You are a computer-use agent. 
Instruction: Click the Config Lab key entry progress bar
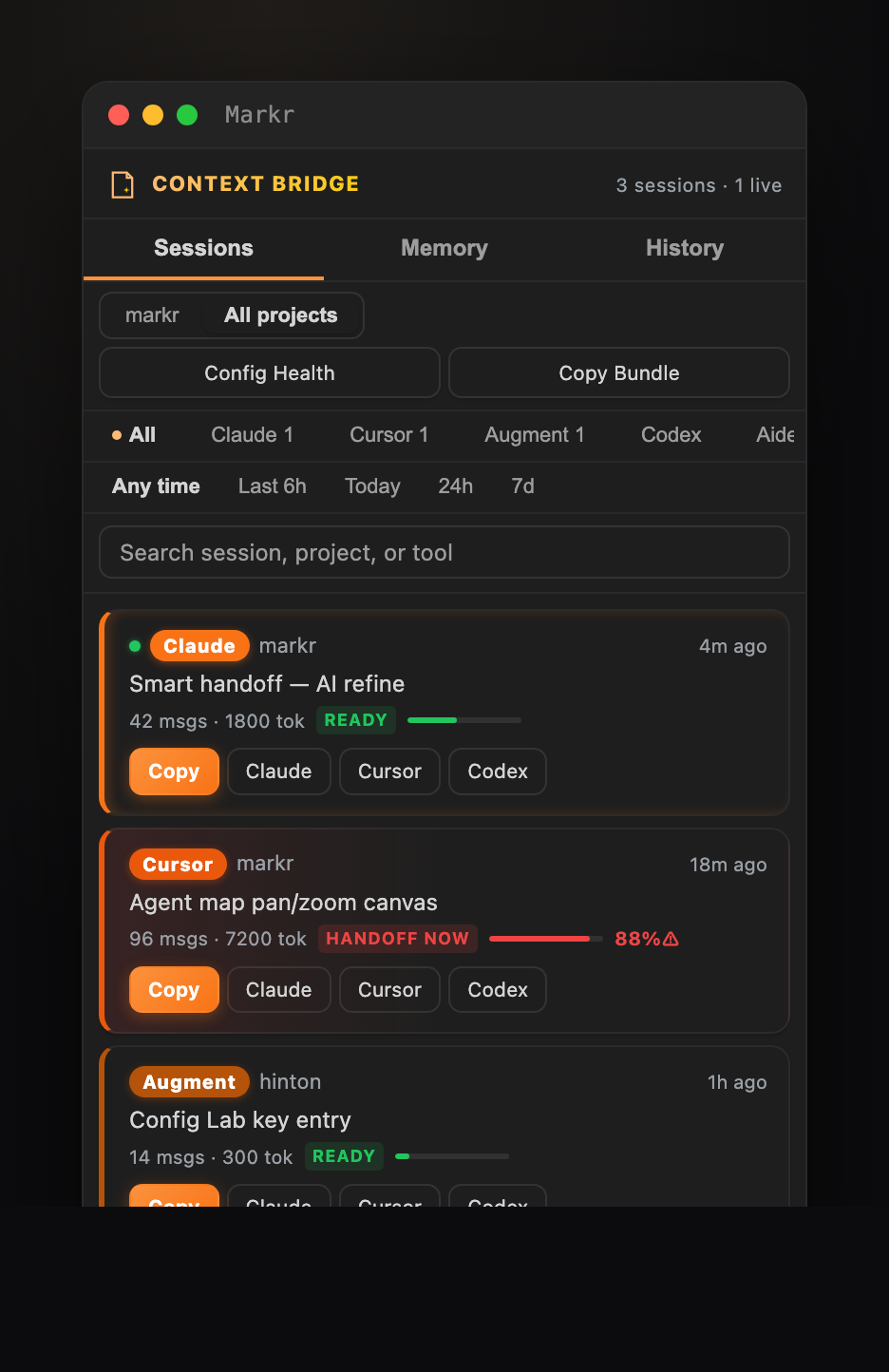[x=452, y=1156]
